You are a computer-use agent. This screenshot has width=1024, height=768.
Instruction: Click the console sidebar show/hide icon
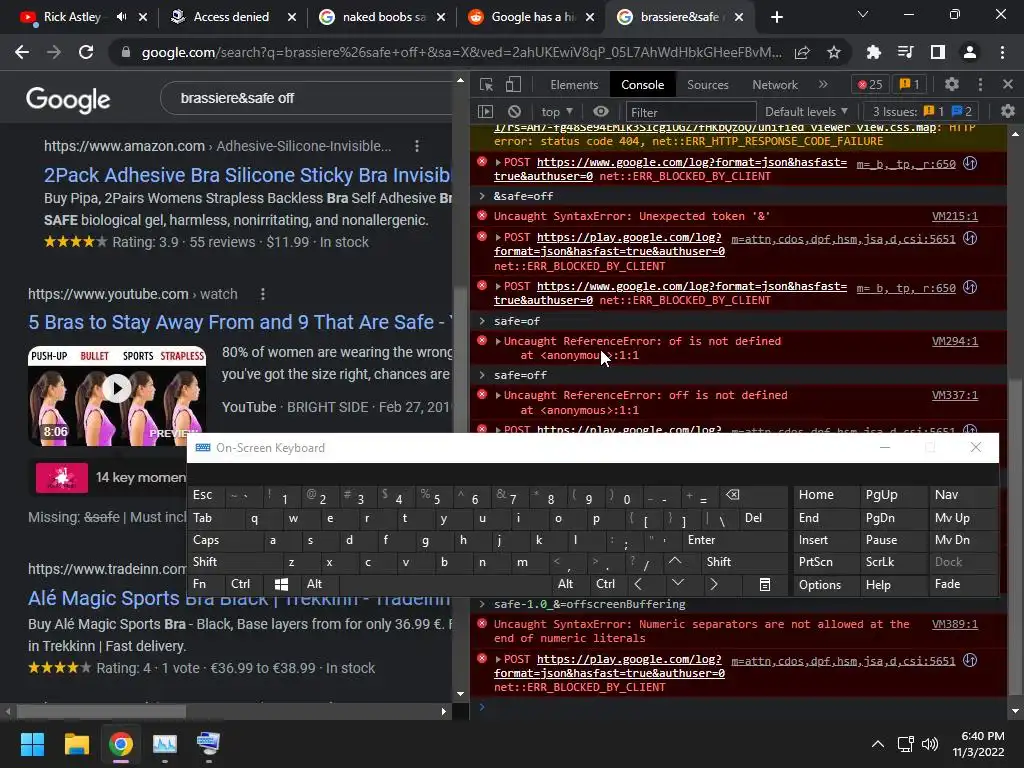tap(485, 112)
